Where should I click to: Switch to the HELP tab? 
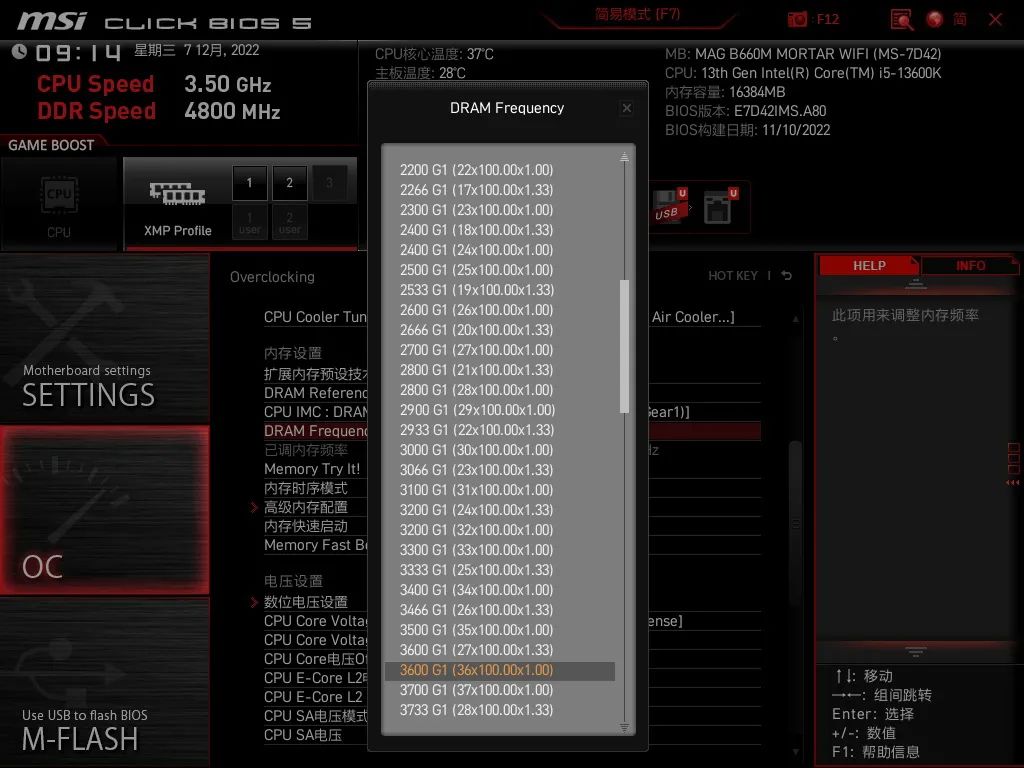pos(869,266)
